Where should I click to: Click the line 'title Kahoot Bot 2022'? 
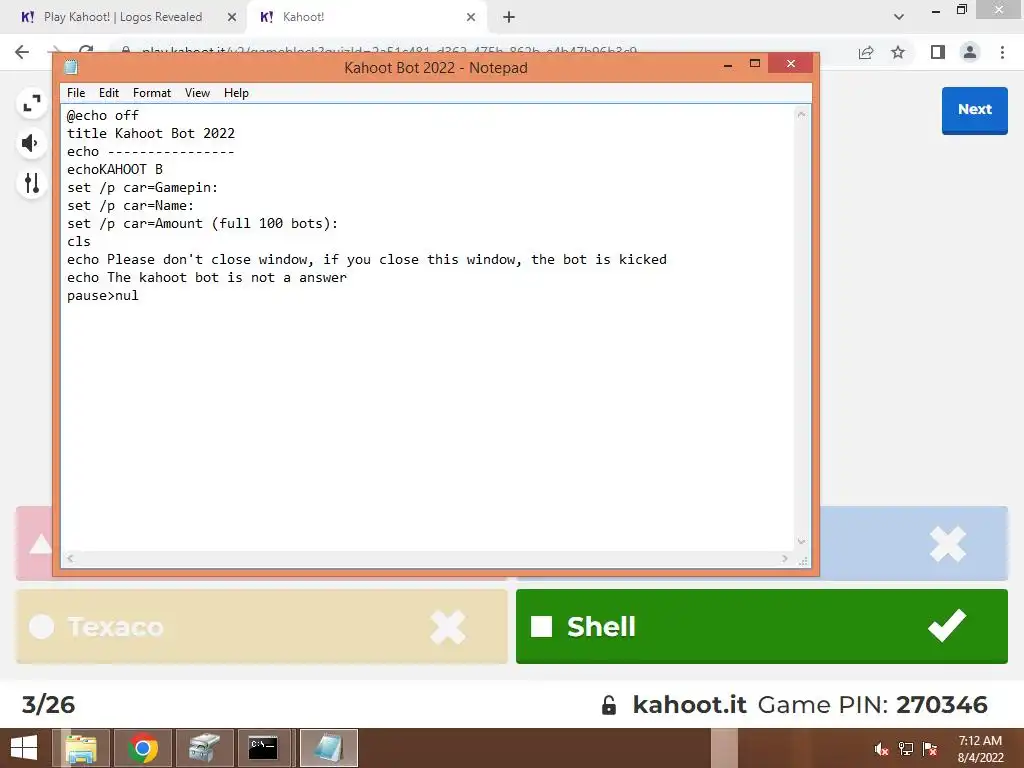coord(151,133)
